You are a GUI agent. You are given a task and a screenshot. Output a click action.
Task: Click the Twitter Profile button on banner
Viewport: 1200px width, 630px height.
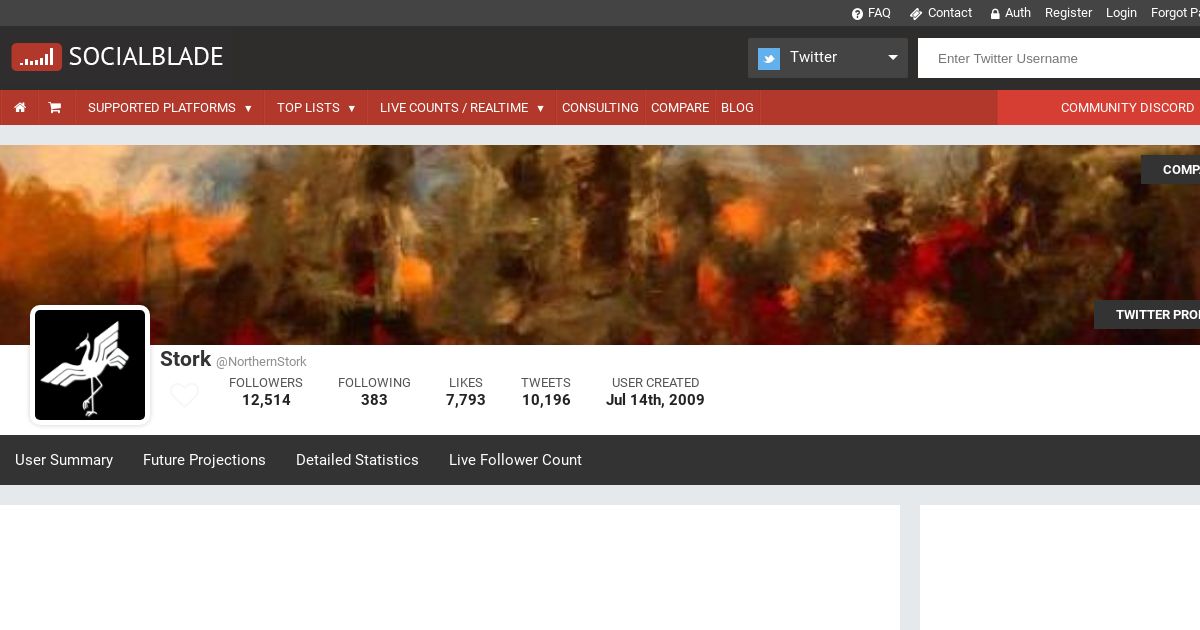[x=1148, y=315]
